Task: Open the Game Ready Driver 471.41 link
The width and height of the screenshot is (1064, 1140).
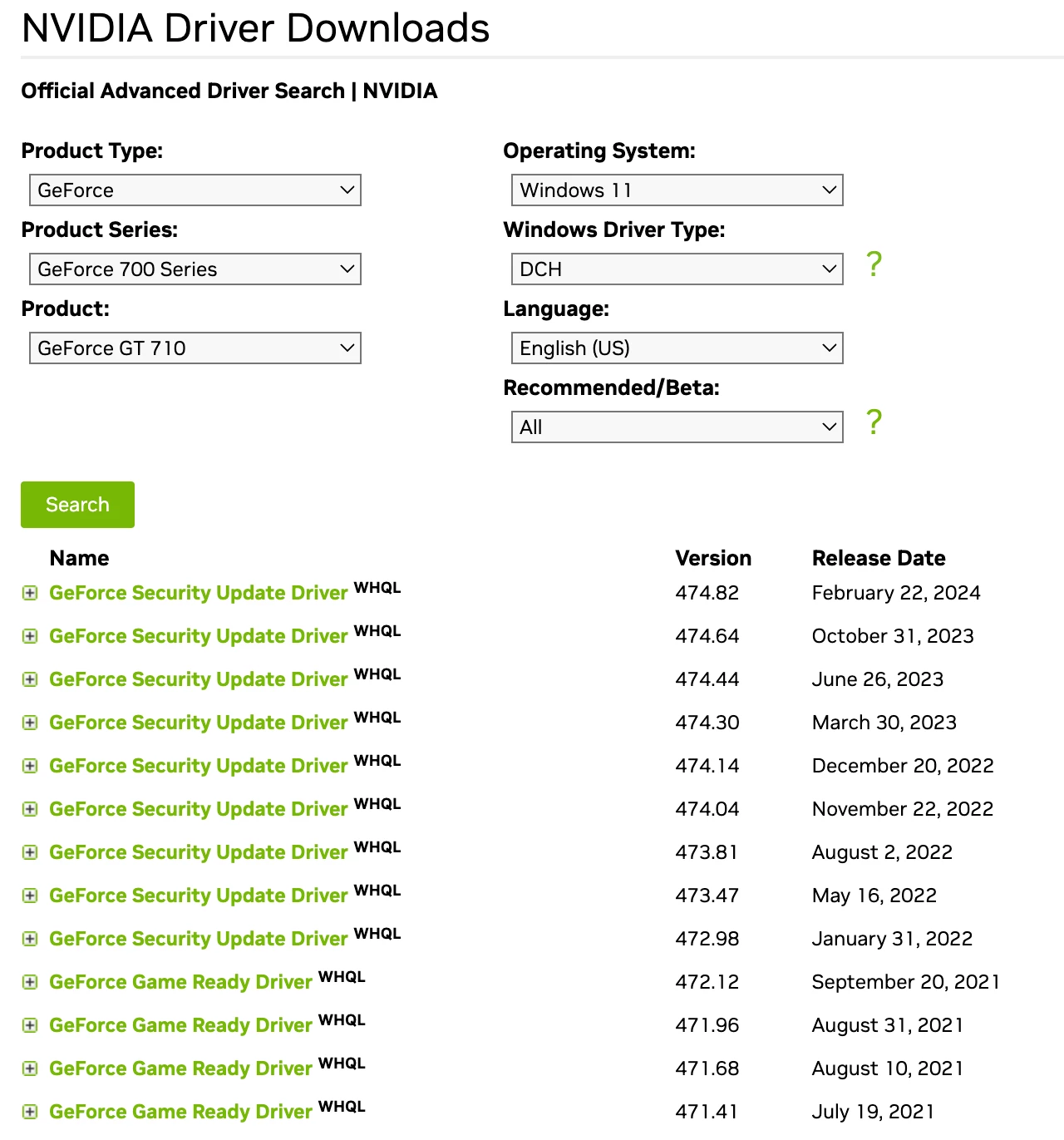Action: (x=180, y=1112)
